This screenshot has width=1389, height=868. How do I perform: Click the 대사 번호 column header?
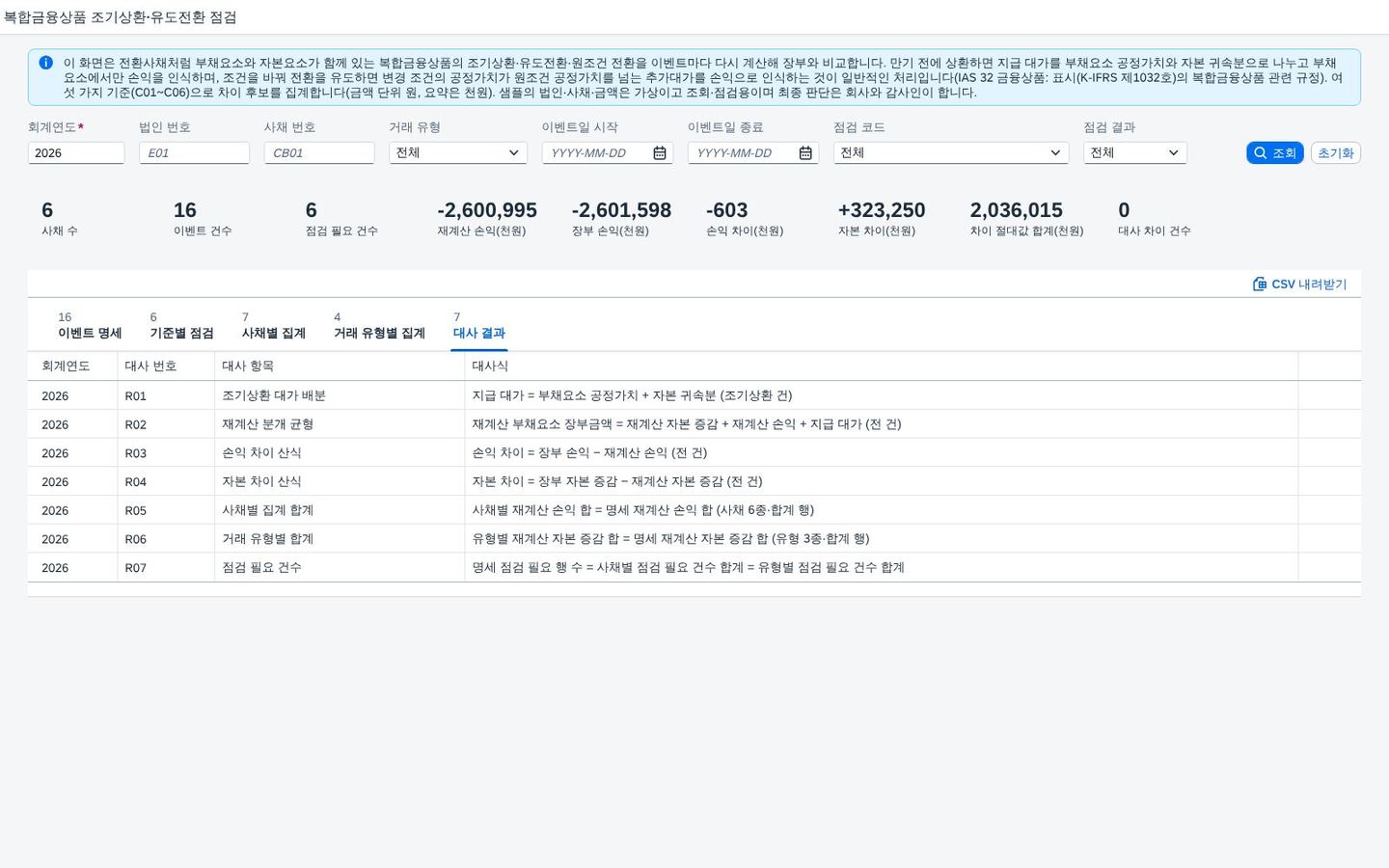pos(166,366)
